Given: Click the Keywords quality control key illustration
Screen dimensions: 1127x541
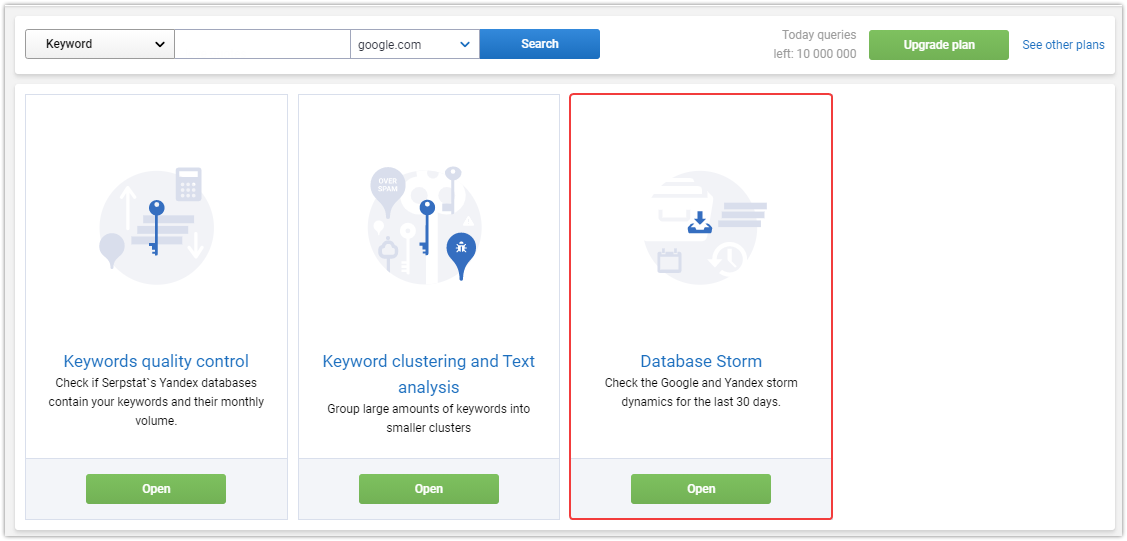Looking at the screenshot, I should click(x=156, y=226).
